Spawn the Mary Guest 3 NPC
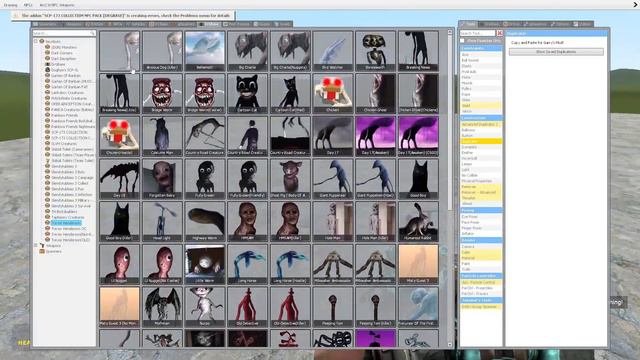This screenshot has height=360, width=640. (x=418, y=264)
